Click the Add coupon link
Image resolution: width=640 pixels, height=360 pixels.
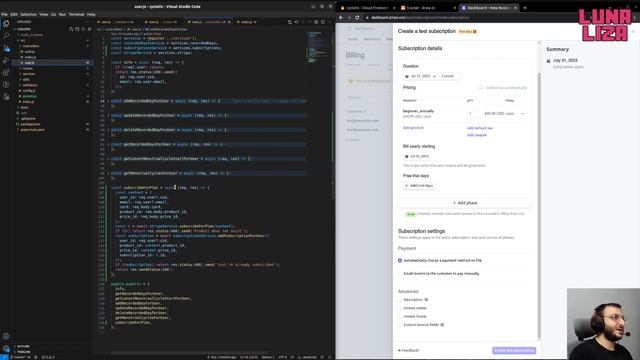pos(477,135)
